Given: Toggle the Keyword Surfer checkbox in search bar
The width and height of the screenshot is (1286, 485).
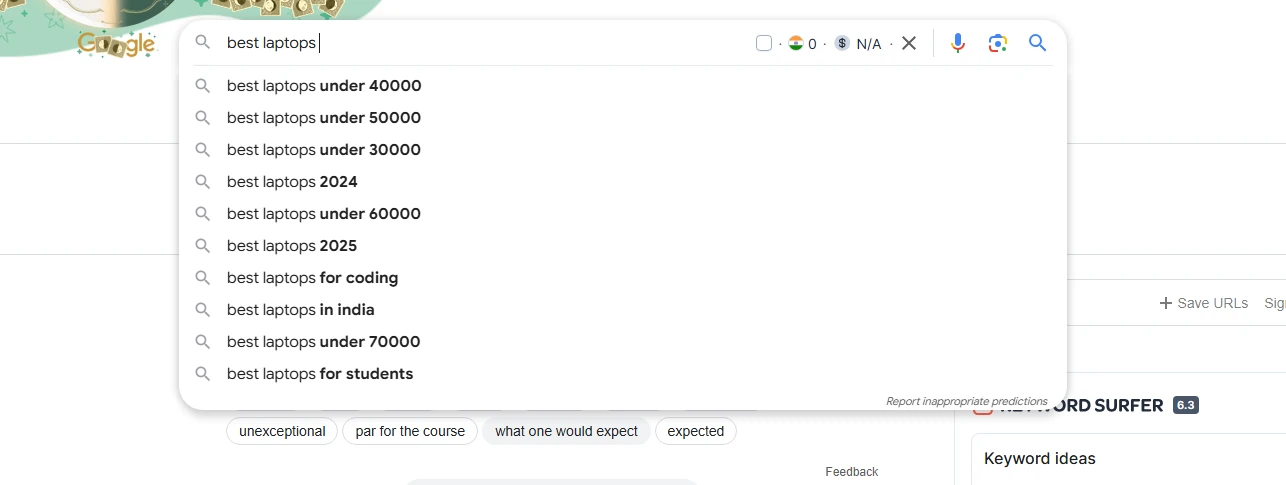Looking at the screenshot, I should [764, 43].
